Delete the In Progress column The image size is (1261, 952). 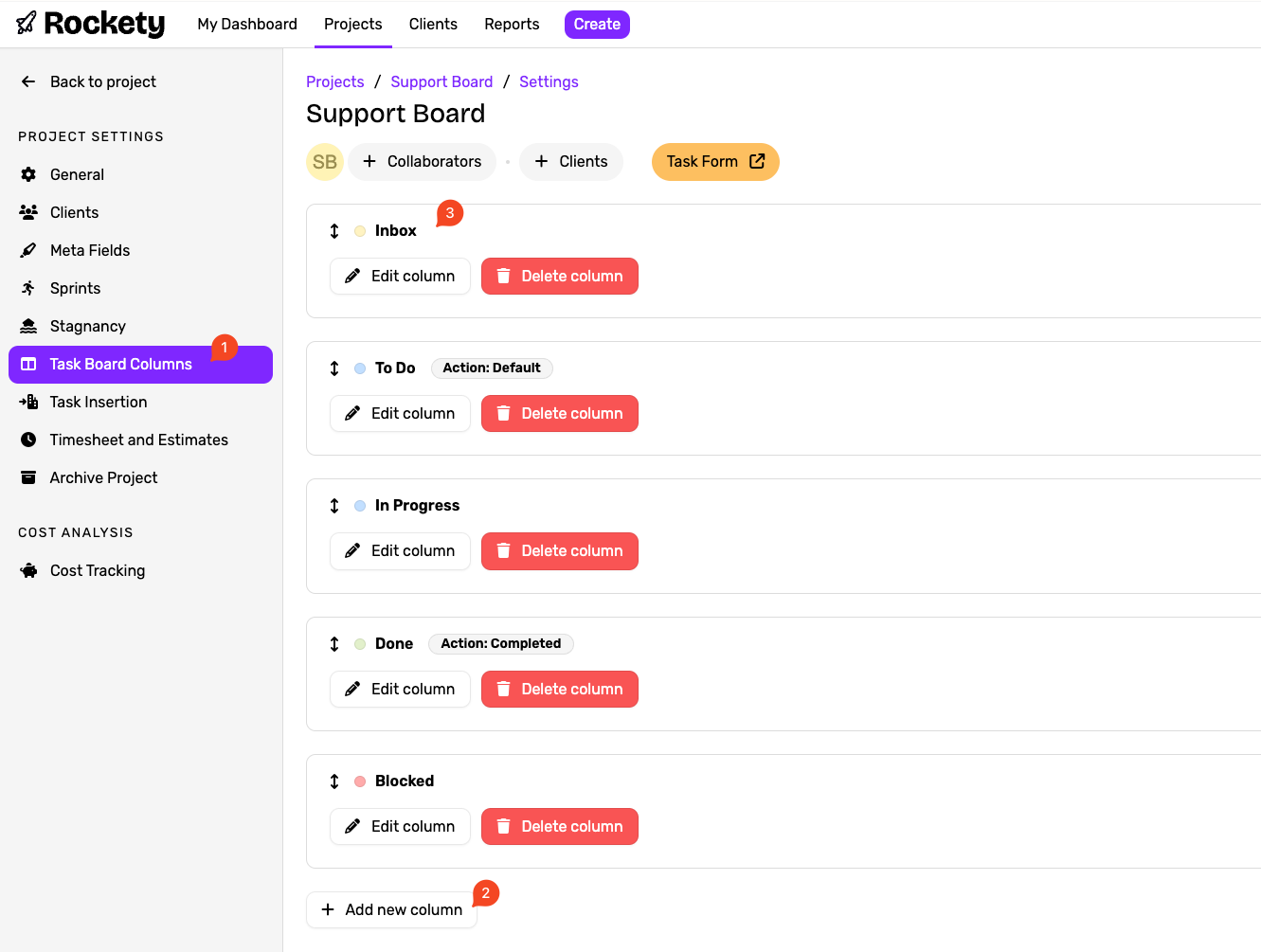click(559, 551)
